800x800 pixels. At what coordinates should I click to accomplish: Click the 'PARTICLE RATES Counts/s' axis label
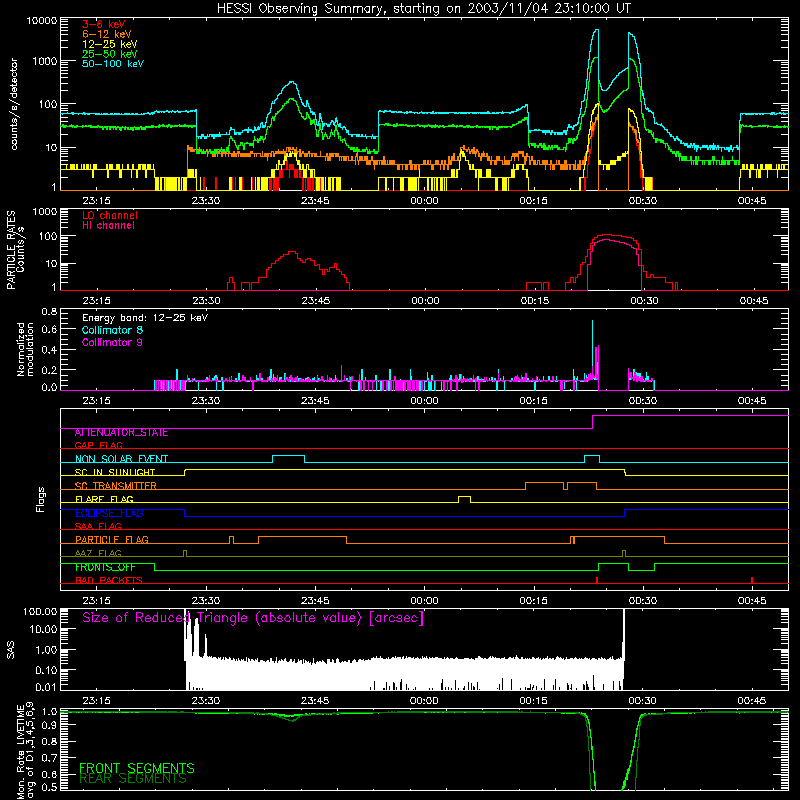pyautogui.click(x=15, y=250)
